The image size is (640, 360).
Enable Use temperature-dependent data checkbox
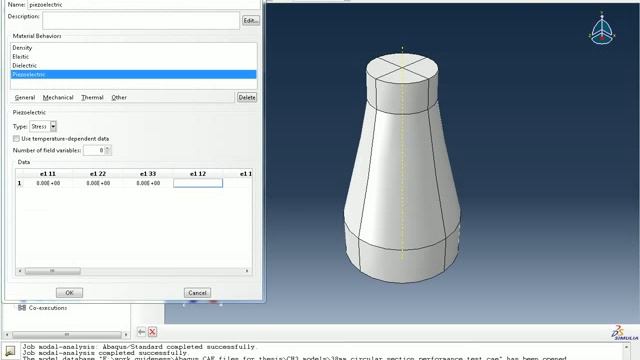click(x=16, y=139)
